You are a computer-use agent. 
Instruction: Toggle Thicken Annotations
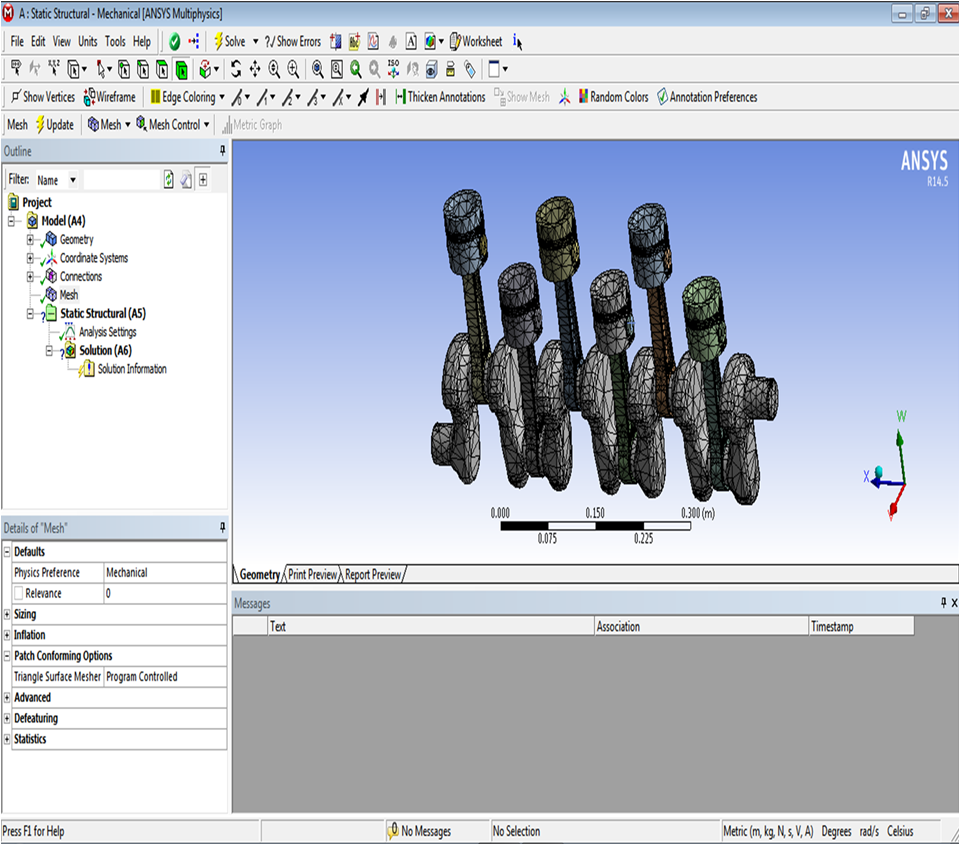pos(440,97)
